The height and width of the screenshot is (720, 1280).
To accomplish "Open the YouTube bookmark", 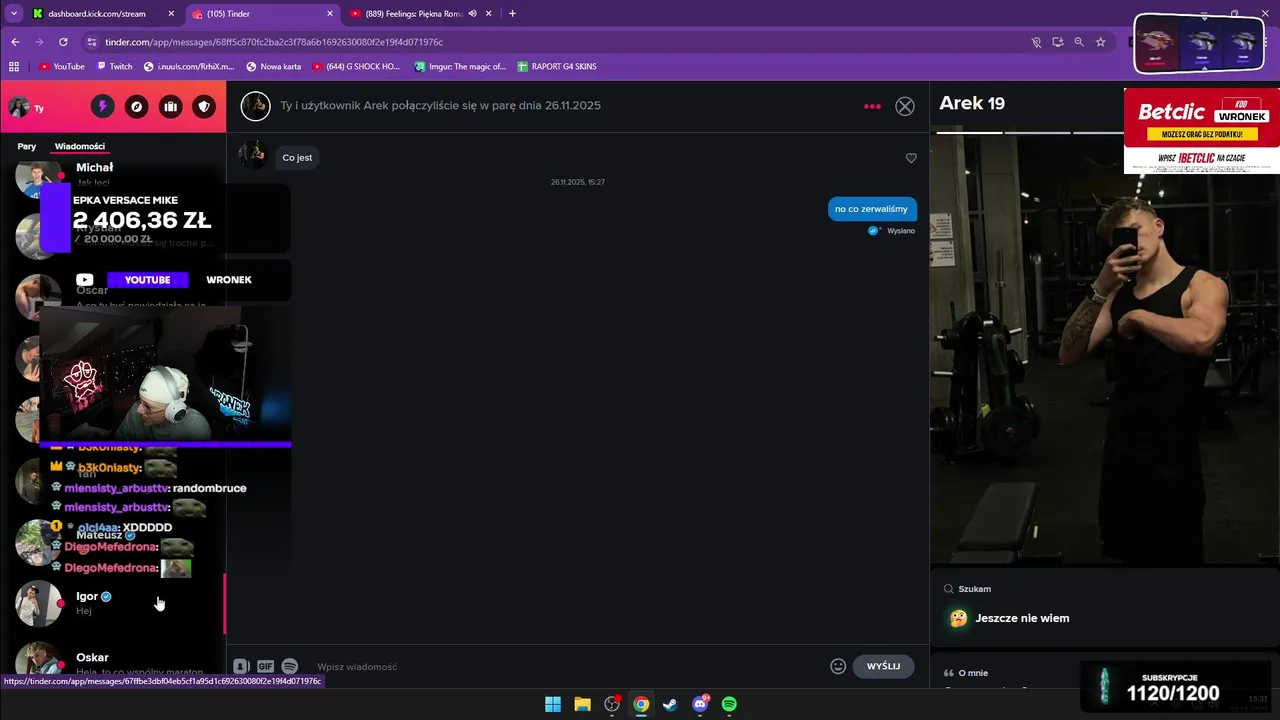I will click(62, 67).
